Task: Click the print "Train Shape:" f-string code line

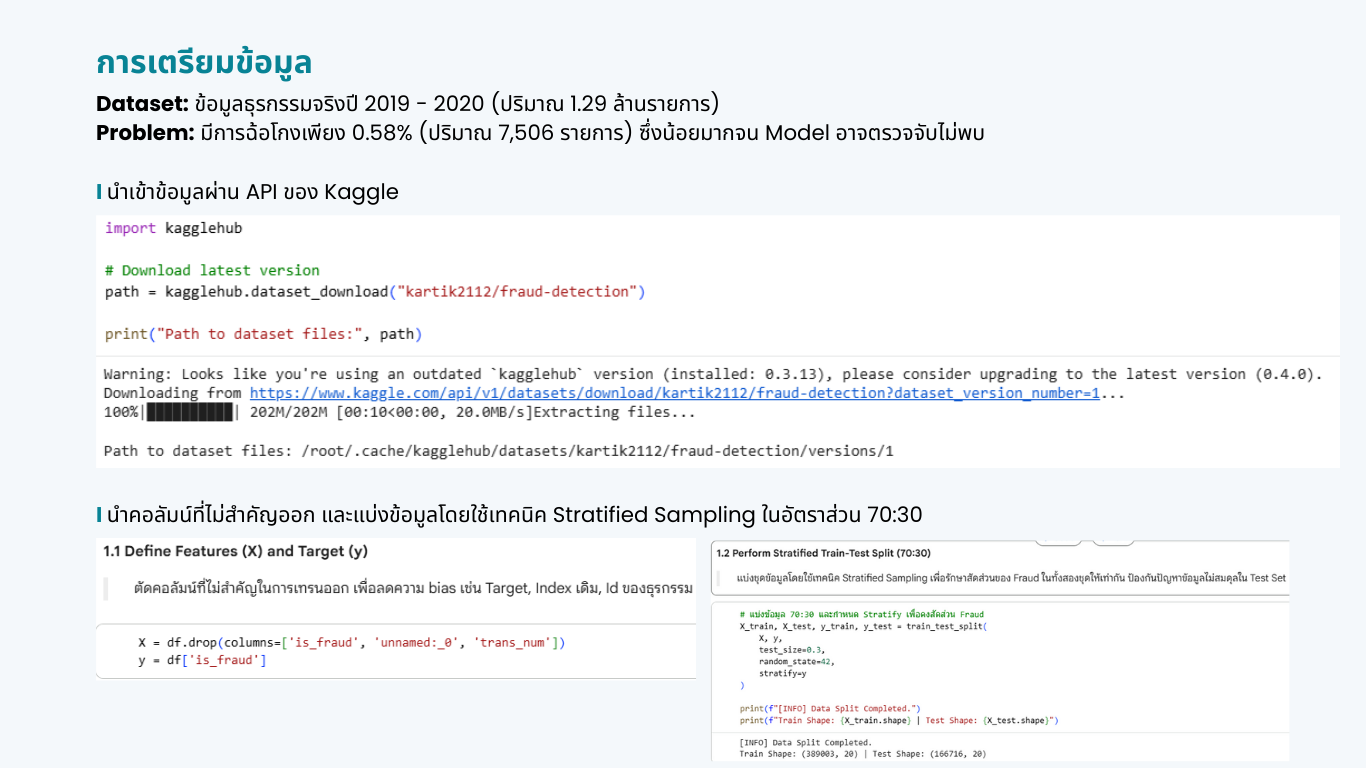Action: 899,720
